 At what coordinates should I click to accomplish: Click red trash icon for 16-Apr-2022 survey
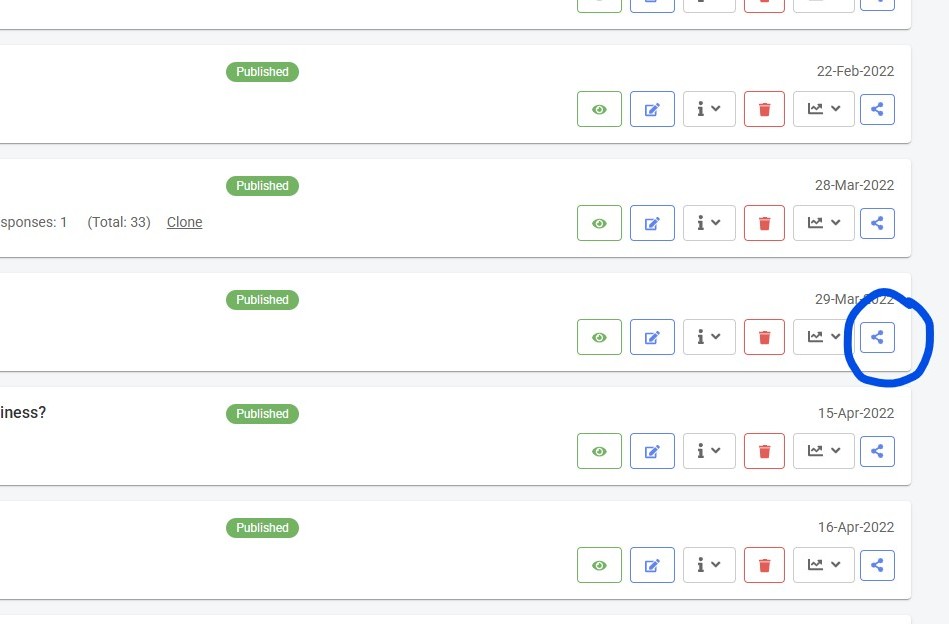pos(765,565)
